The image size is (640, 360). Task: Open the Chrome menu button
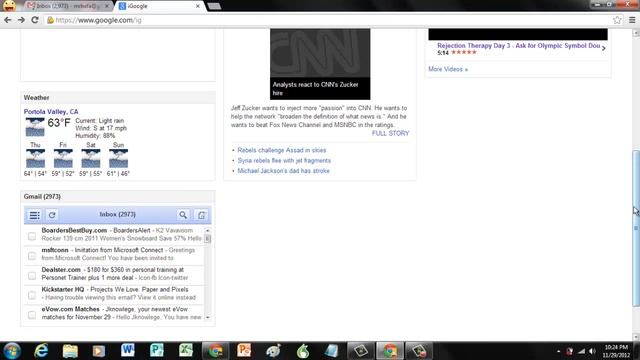point(632,20)
